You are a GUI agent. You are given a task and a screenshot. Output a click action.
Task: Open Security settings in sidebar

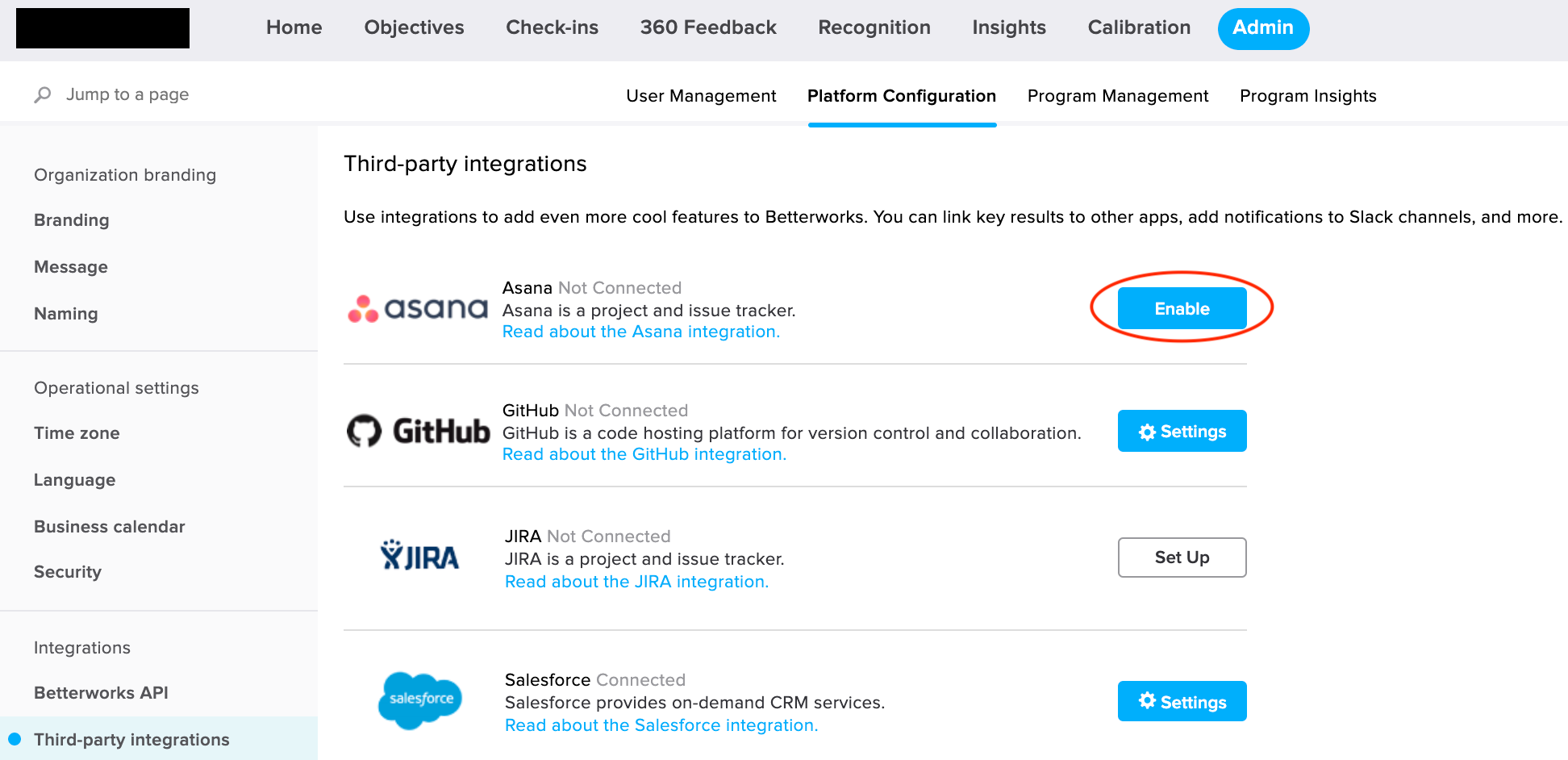[x=68, y=572]
